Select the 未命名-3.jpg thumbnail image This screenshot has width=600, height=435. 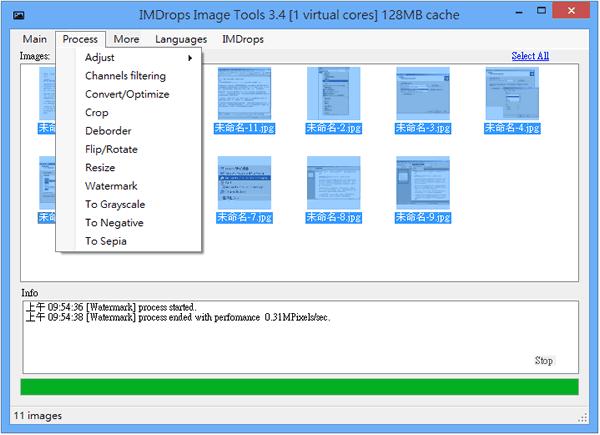(423, 93)
